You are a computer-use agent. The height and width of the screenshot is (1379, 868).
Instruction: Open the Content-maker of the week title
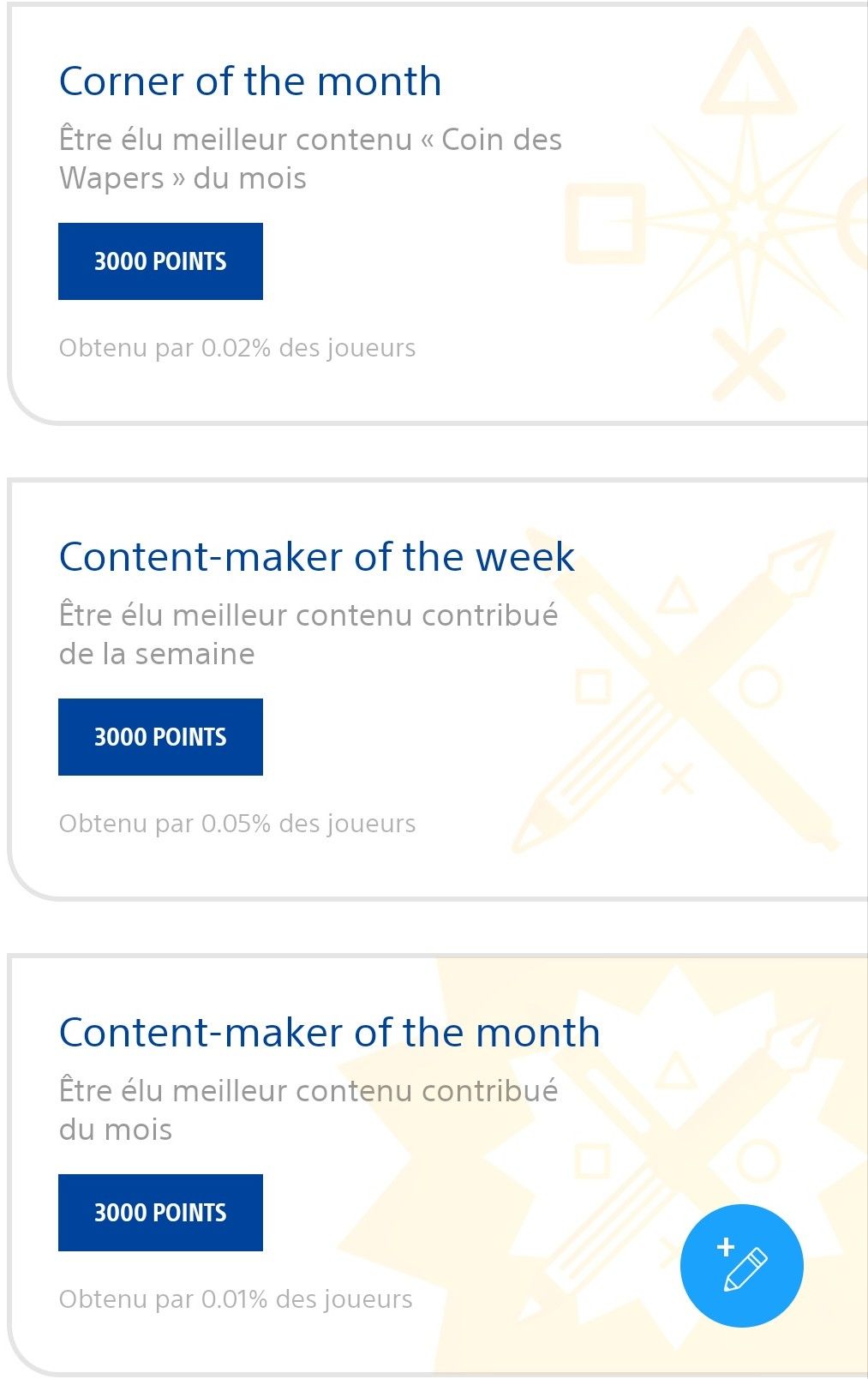(316, 557)
